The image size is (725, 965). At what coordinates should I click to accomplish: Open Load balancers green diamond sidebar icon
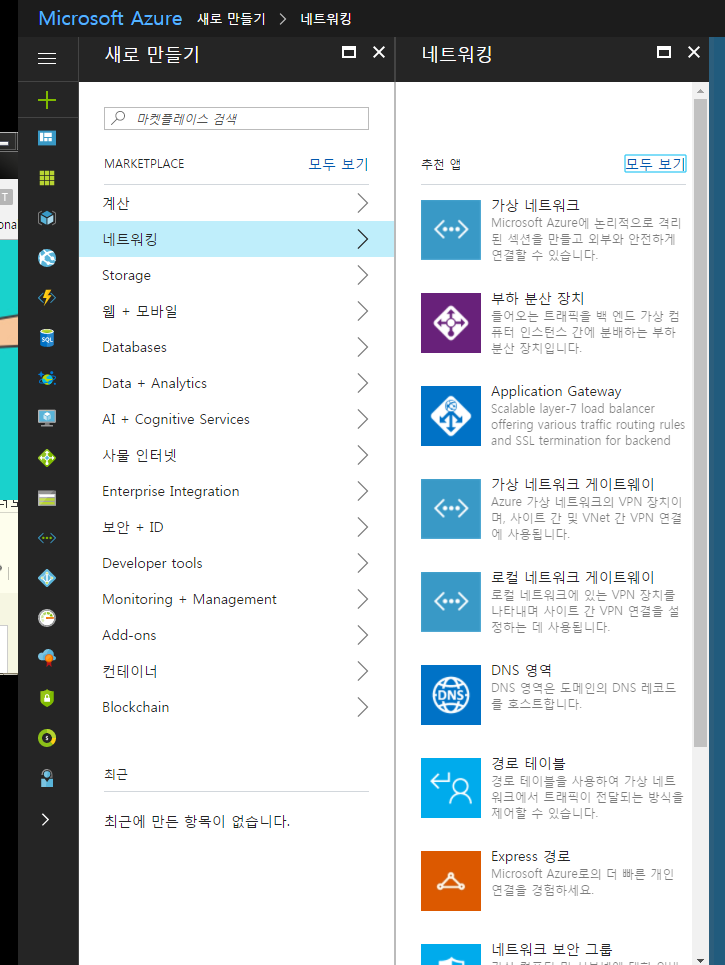coord(47,458)
